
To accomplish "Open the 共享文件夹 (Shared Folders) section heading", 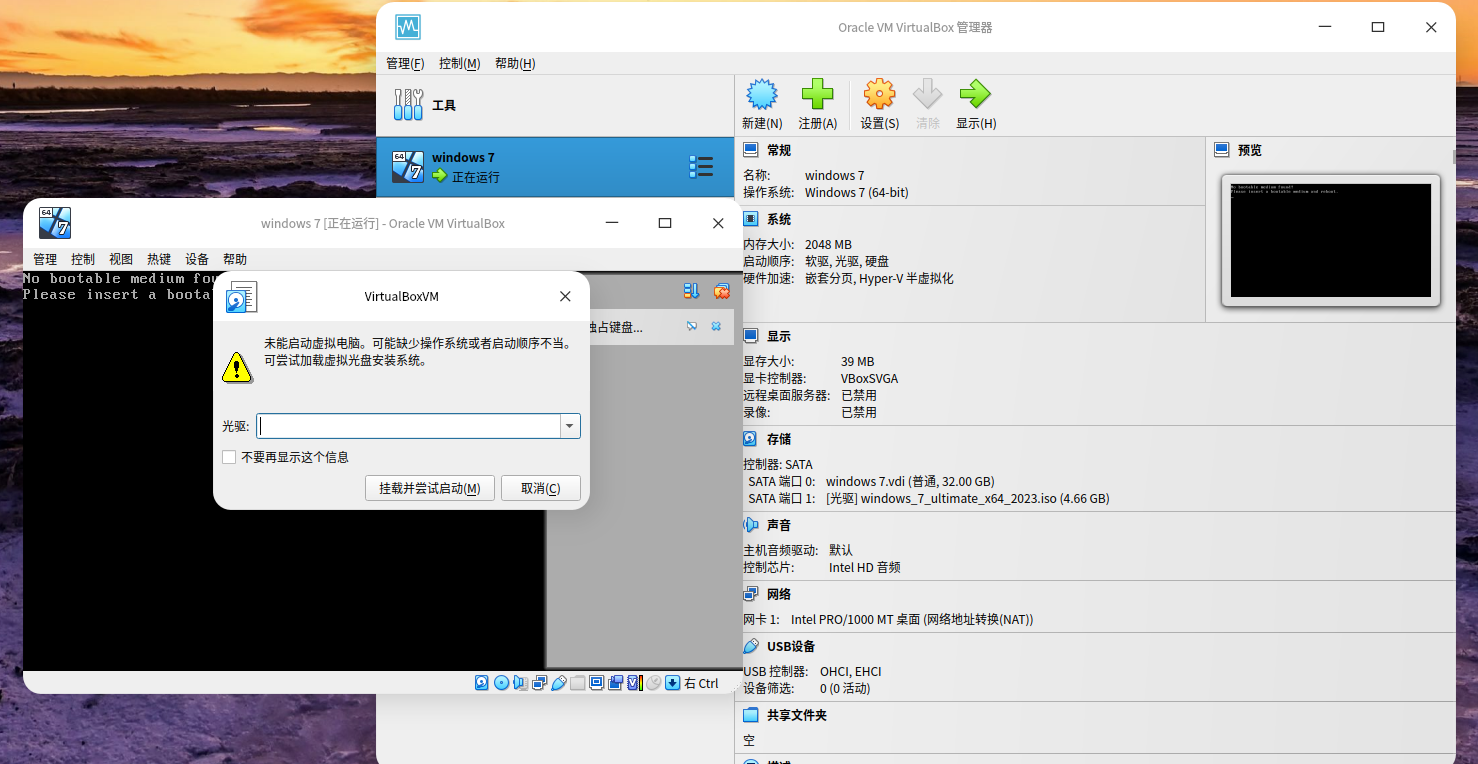I will [797, 715].
